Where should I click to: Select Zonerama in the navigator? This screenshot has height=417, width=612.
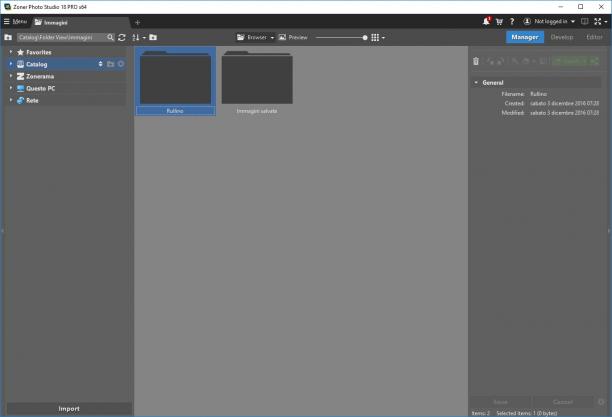pyautogui.click(x=40, y=77)
